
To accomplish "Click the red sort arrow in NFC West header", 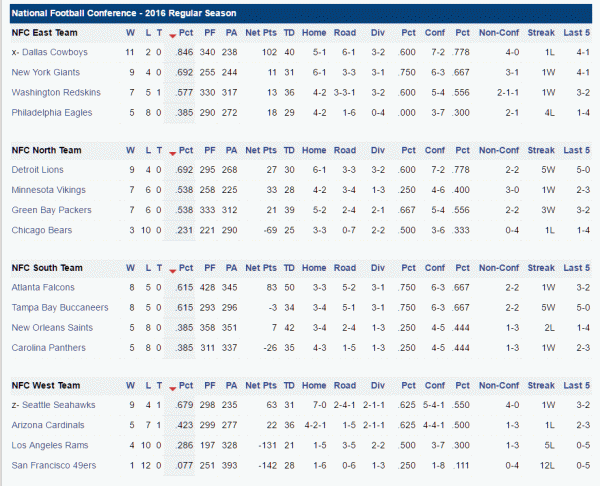I will tap(173, 388).
